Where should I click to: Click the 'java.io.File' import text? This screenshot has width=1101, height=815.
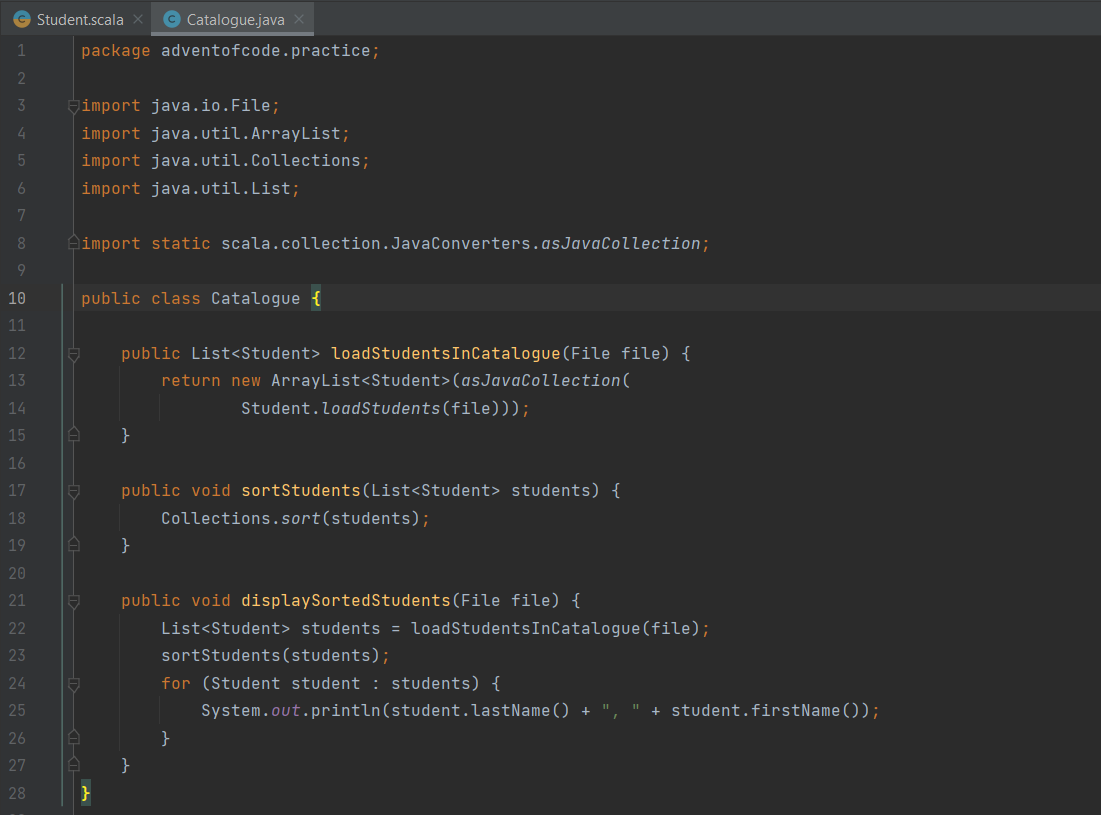(211, 105)
